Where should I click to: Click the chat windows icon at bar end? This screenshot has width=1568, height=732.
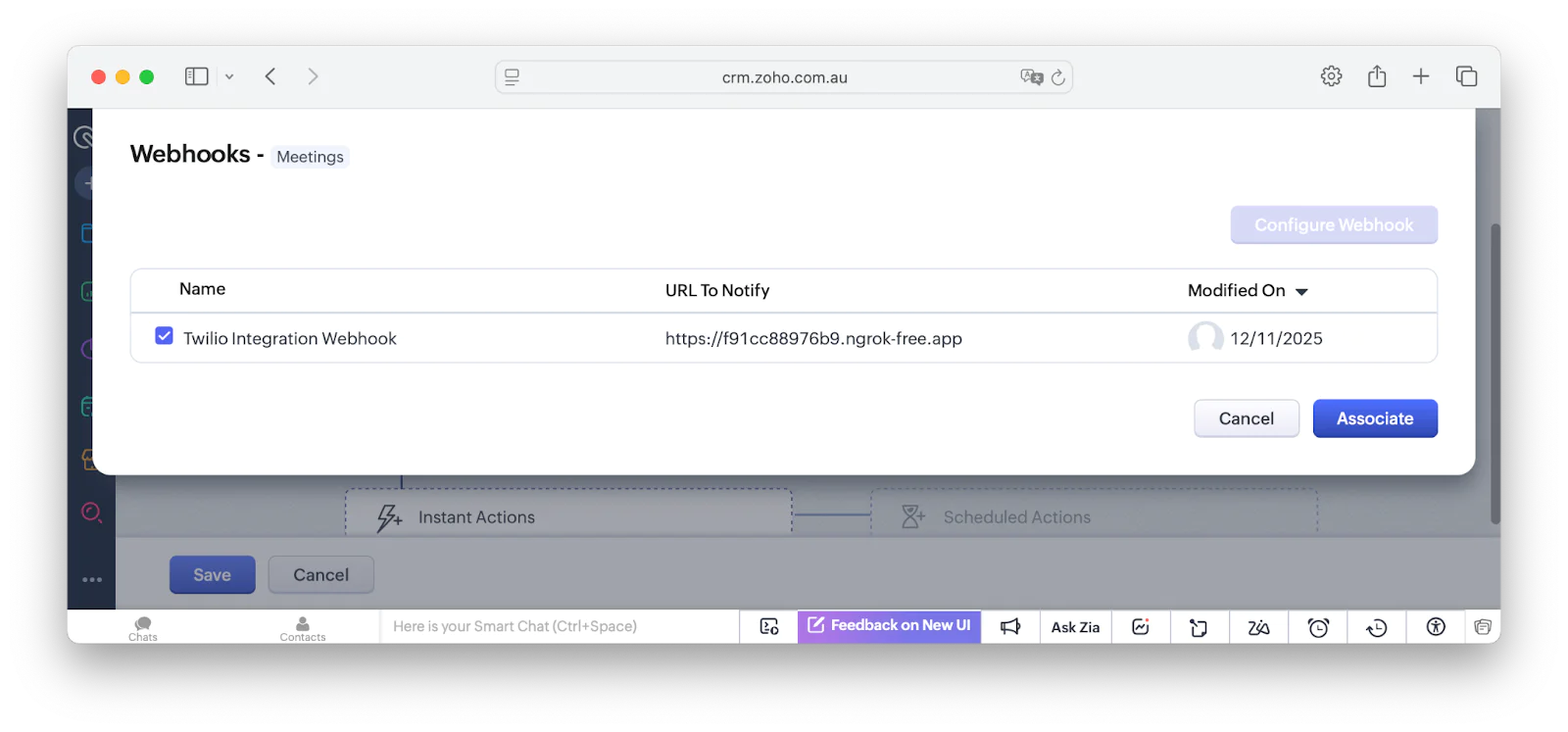click(1483, 627)
